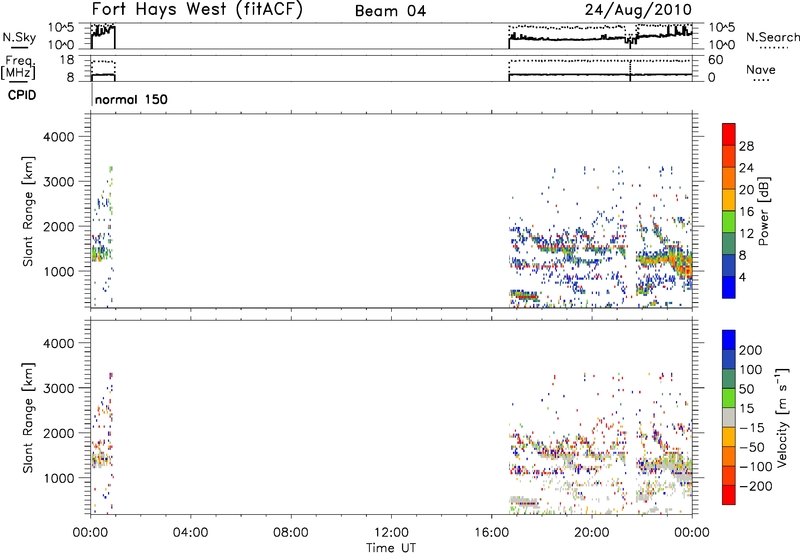Click the gray segment of velocity colorbar
The image size is (800, 554).
(x=729, y=417)
